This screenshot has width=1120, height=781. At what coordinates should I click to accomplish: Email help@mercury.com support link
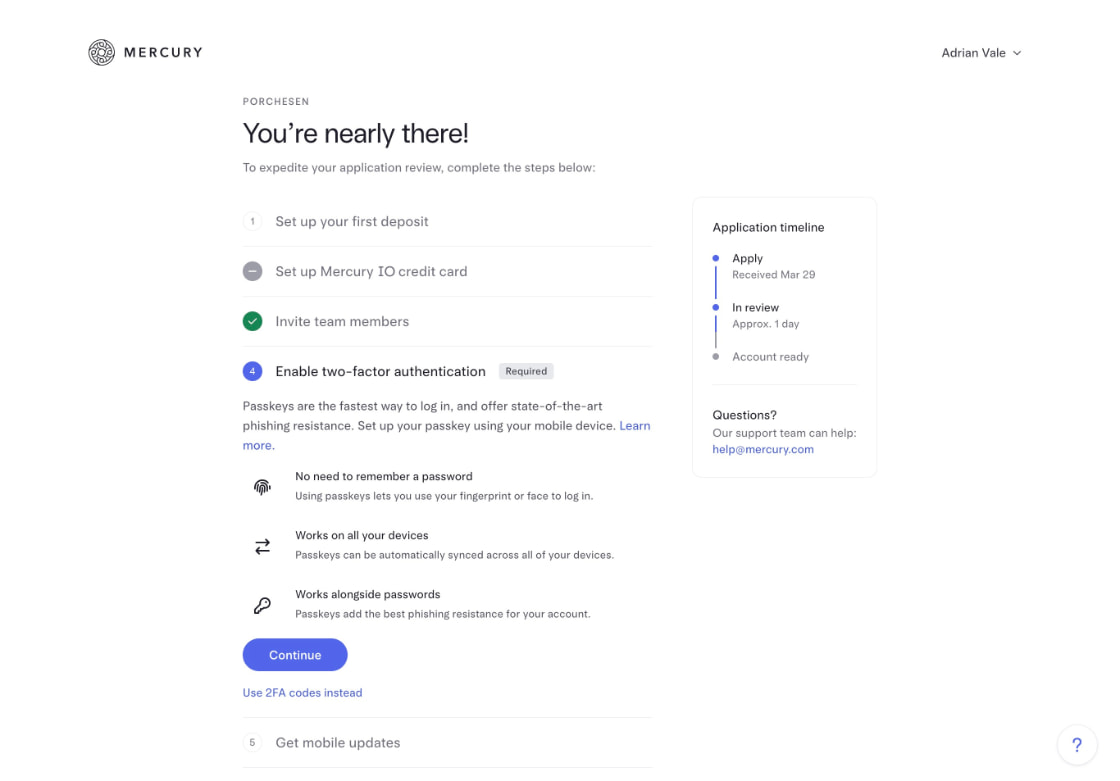pos(763,449)
